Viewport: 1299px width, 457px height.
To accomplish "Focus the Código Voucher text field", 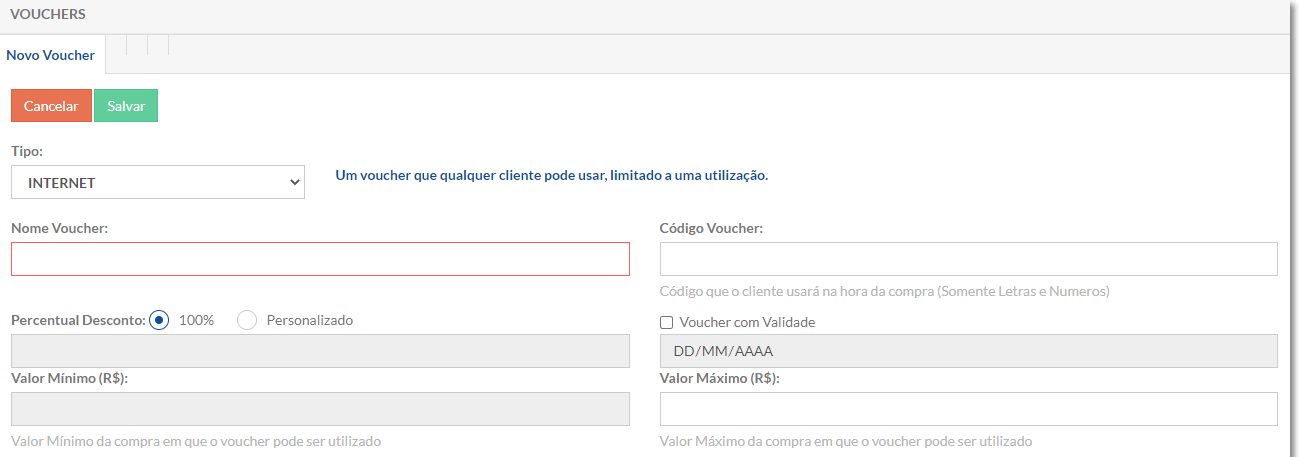I will coord(969,259).
